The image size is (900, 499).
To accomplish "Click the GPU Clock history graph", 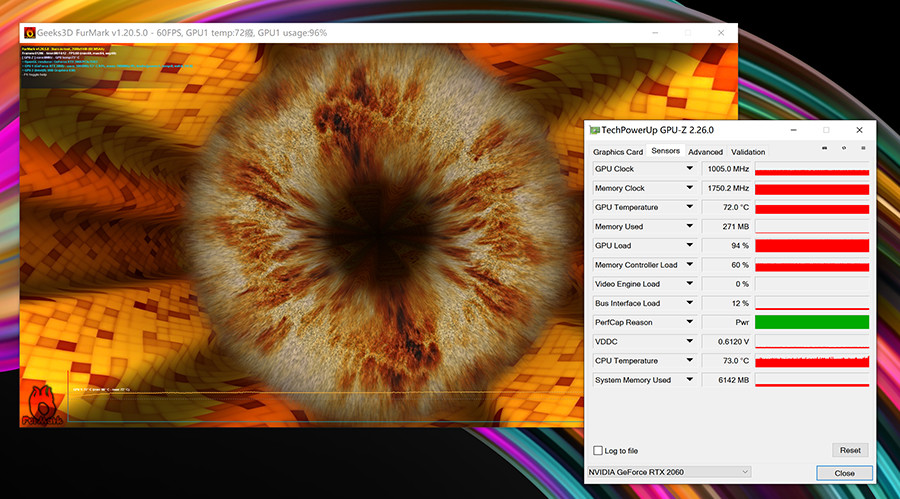I will (812, 169).
